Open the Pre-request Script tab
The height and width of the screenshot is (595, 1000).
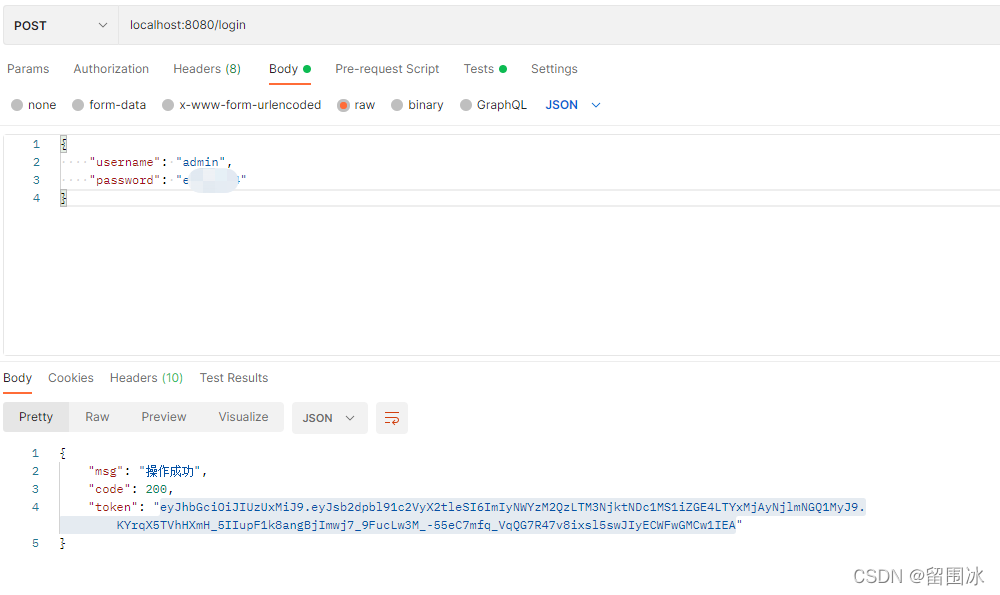(387, 69)
